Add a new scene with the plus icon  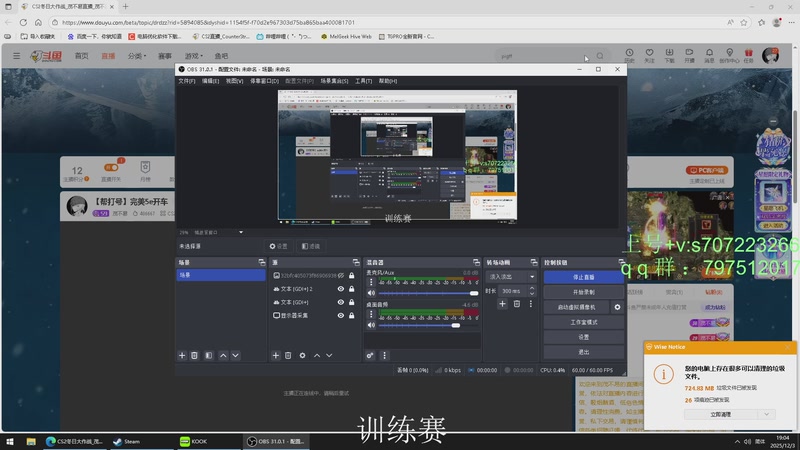coord(182,356)
